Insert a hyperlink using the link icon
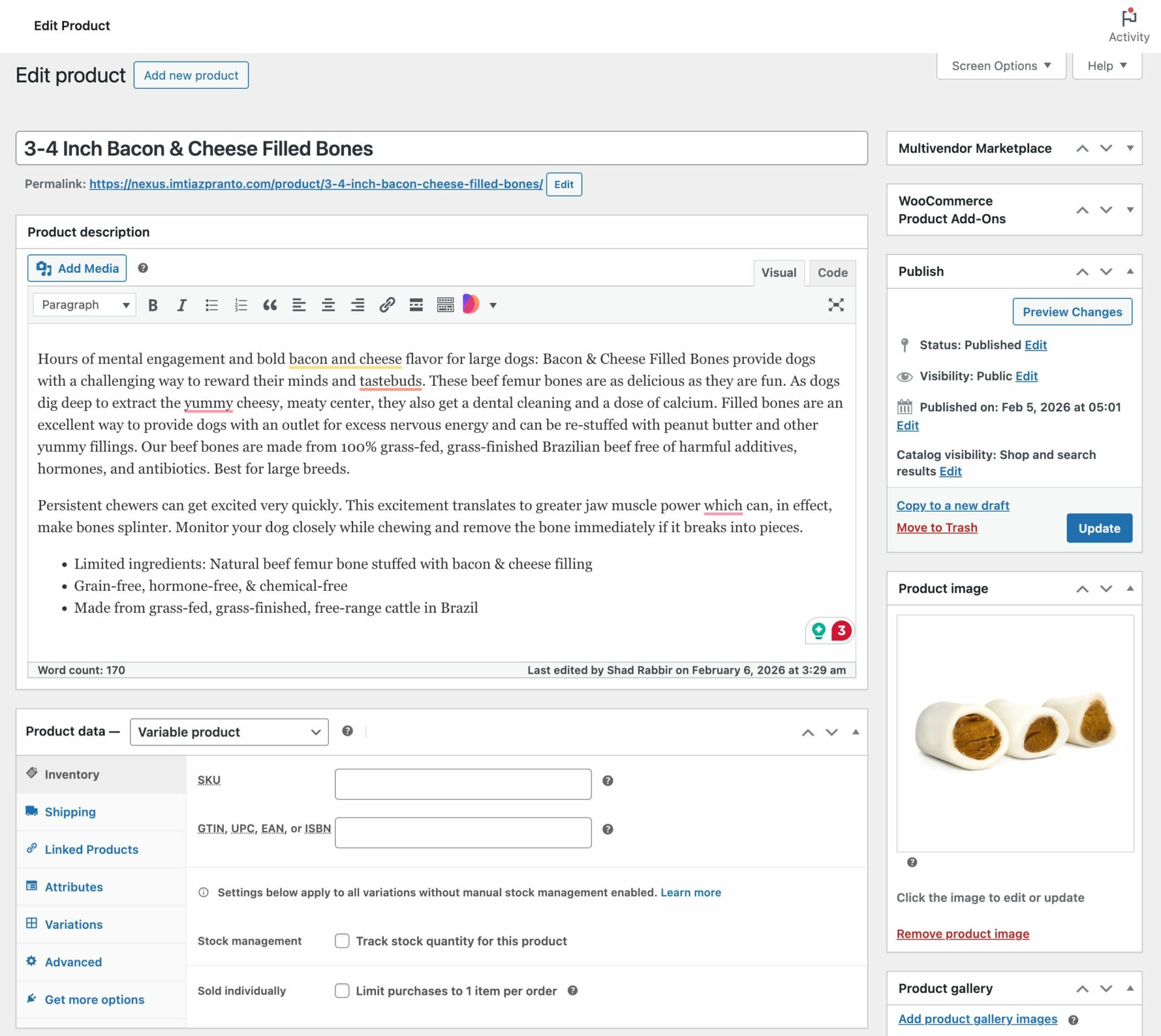The image size is (1161, 1036). (x=387, y=305)
